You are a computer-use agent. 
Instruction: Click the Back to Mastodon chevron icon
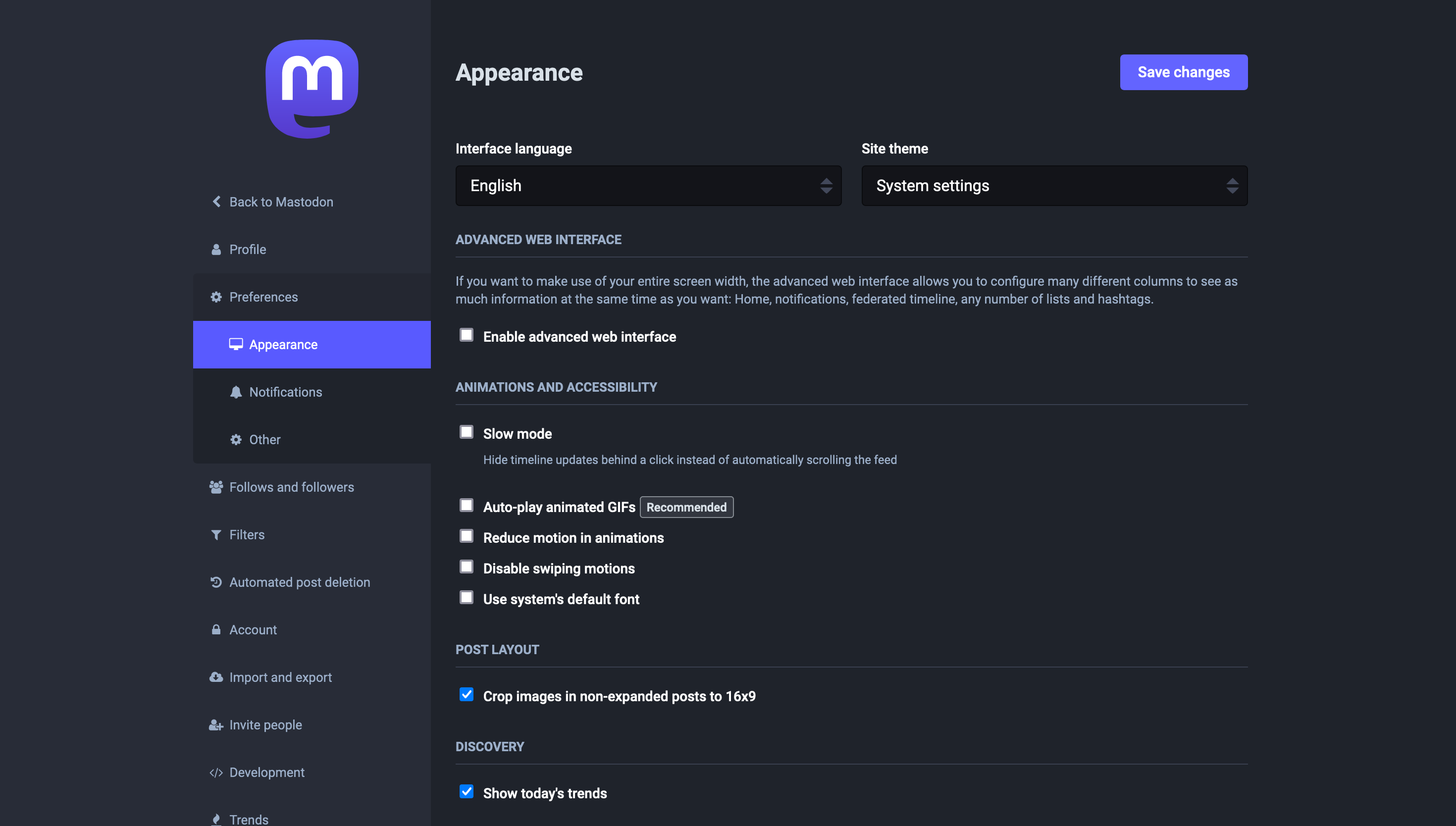[x=216, y=202]
